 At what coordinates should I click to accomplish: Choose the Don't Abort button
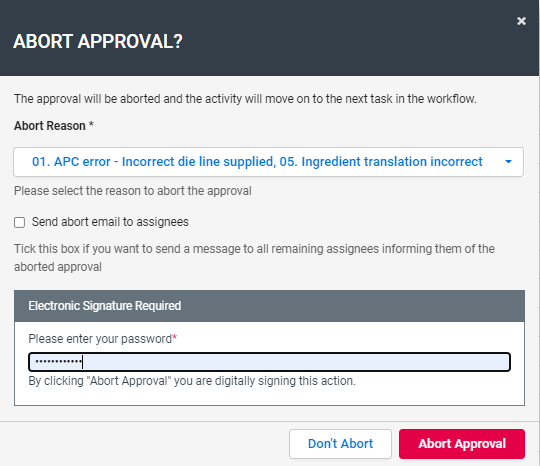click(340, 444)
